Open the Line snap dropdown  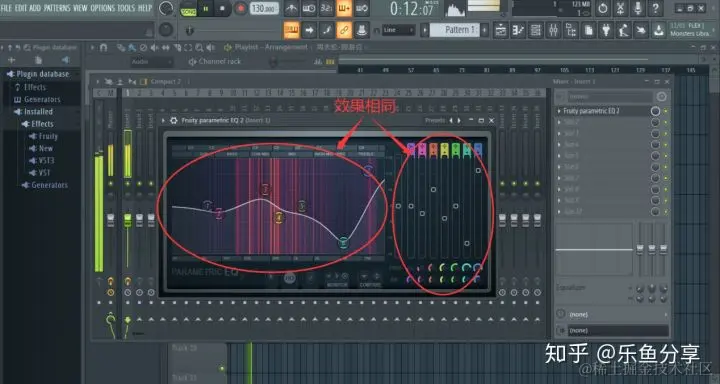tap(399, 30)
